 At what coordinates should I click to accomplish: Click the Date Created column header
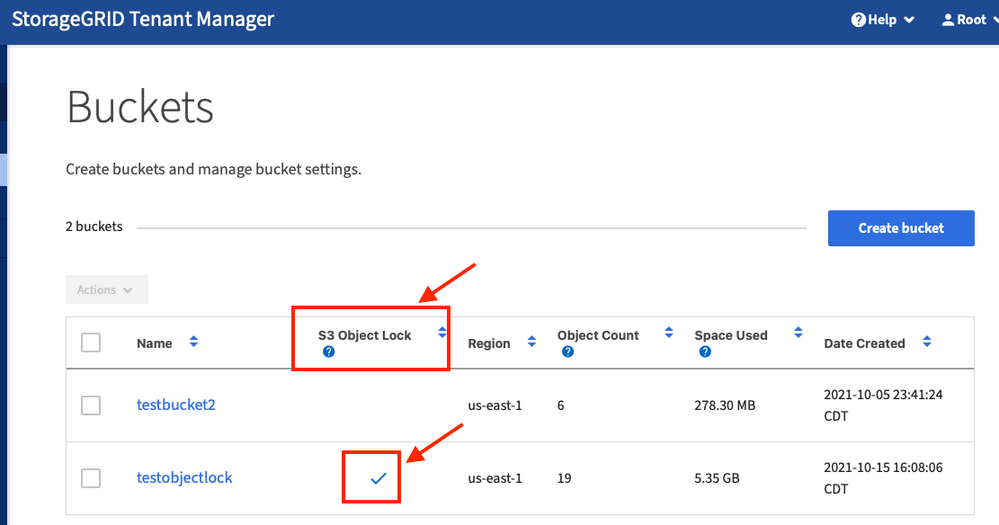pyautogui.click(x=865, y=343)
